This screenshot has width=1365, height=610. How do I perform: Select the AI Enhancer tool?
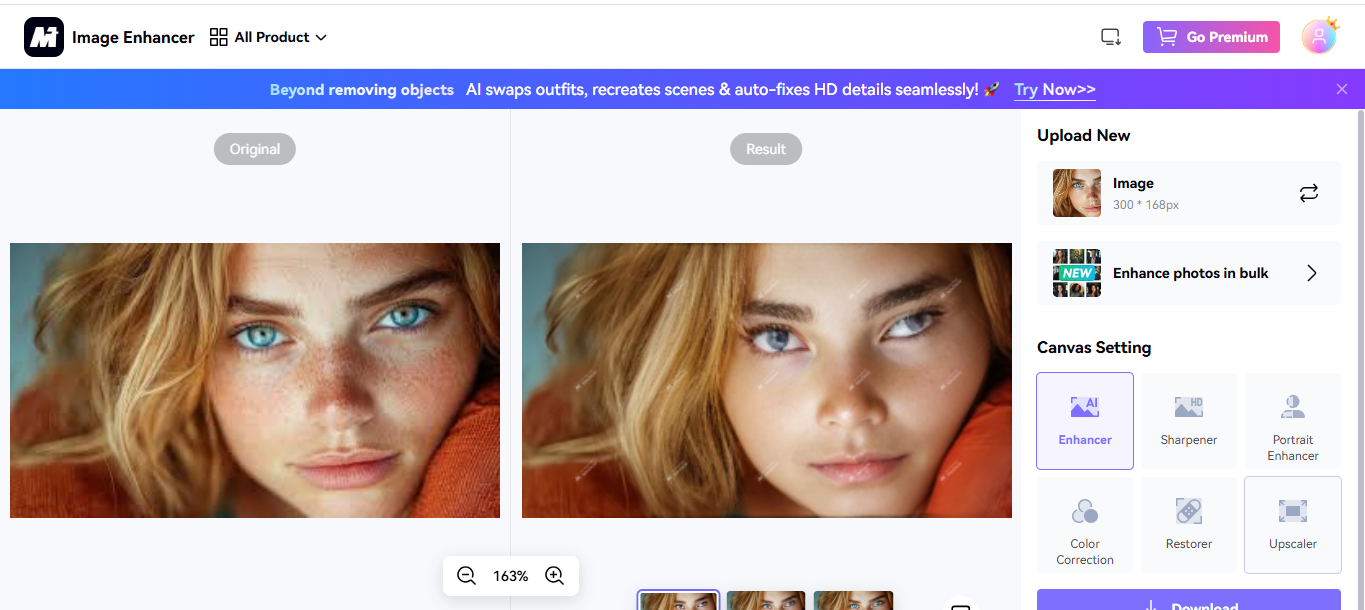tap(1084, 420)
